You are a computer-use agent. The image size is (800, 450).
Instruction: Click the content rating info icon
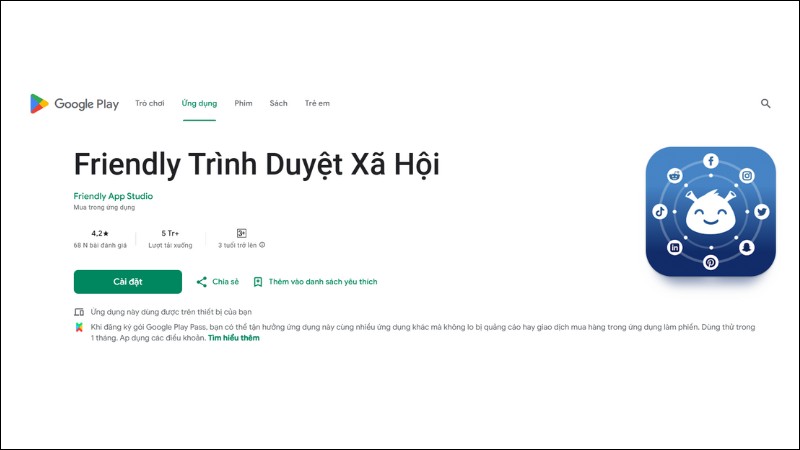click(x=262, y=245)
